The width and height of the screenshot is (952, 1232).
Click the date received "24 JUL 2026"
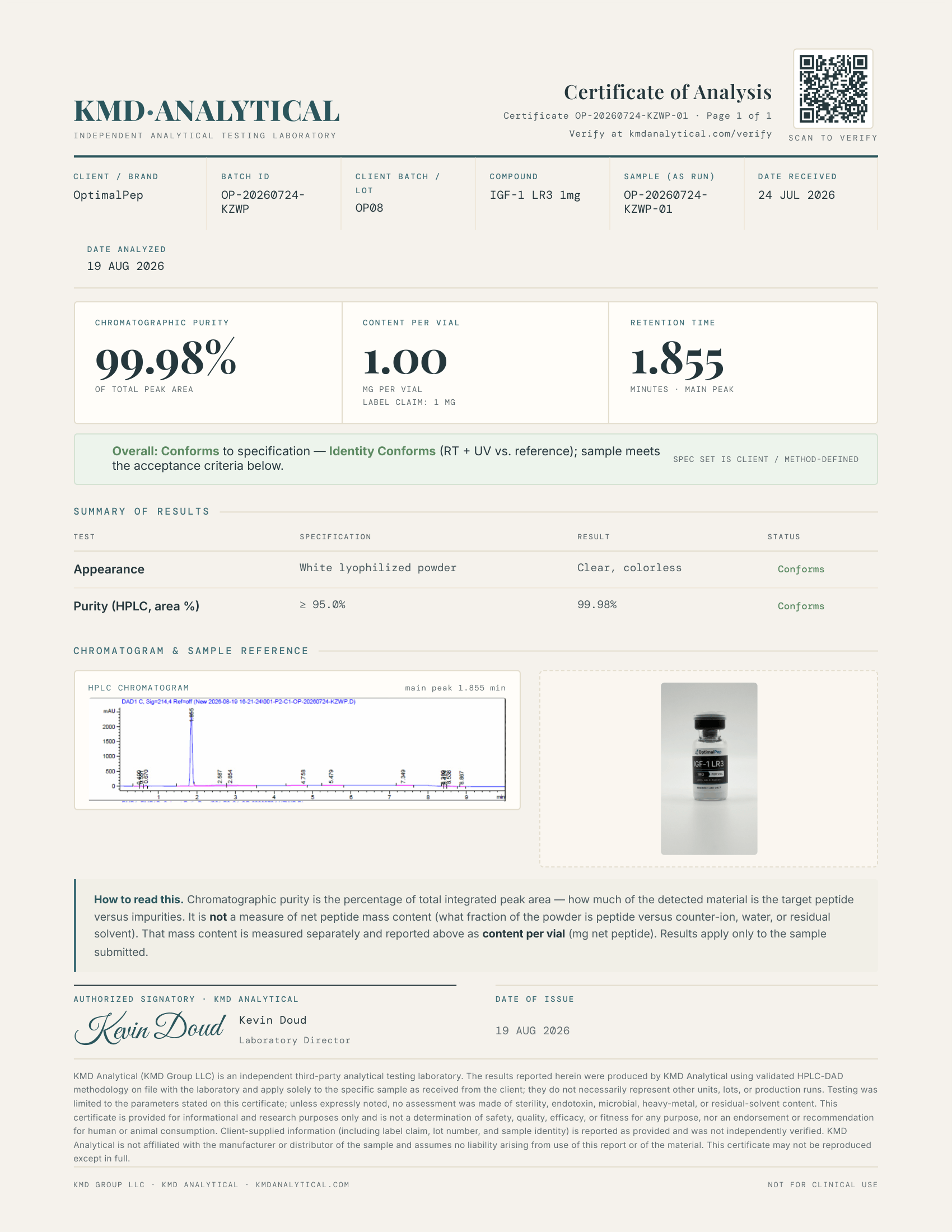(x=796, y=195)
